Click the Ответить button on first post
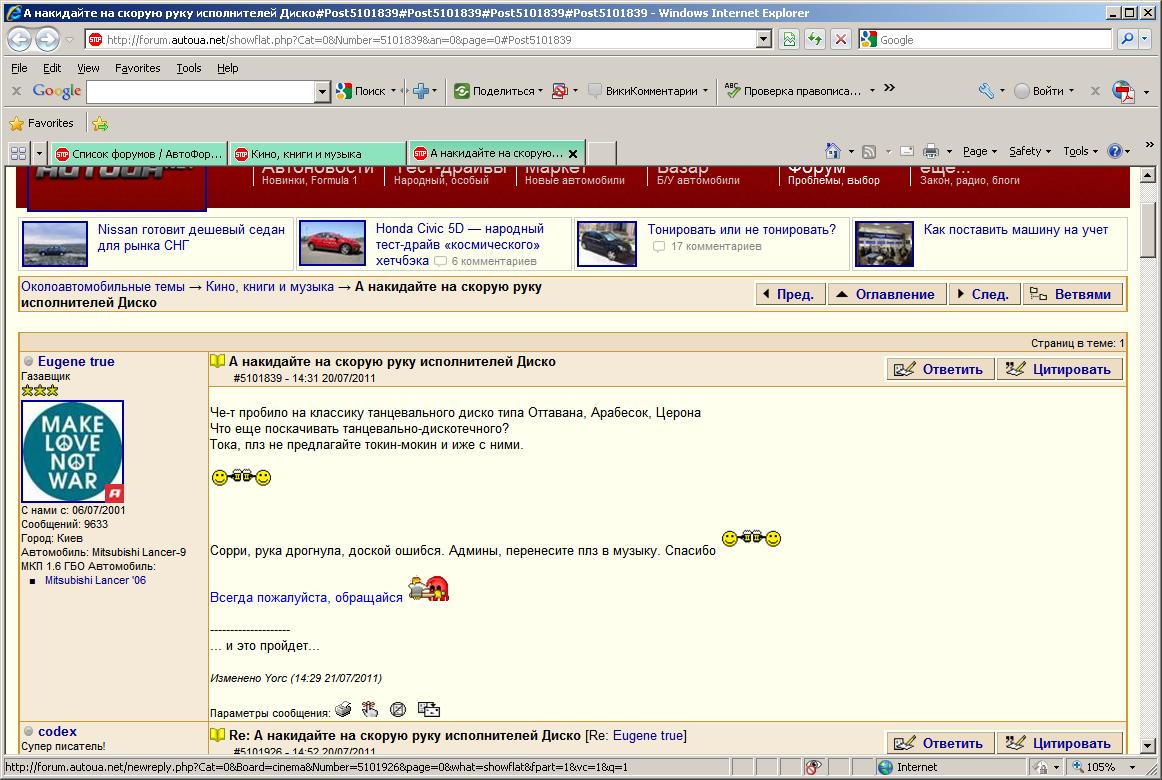 click(940, 369)
